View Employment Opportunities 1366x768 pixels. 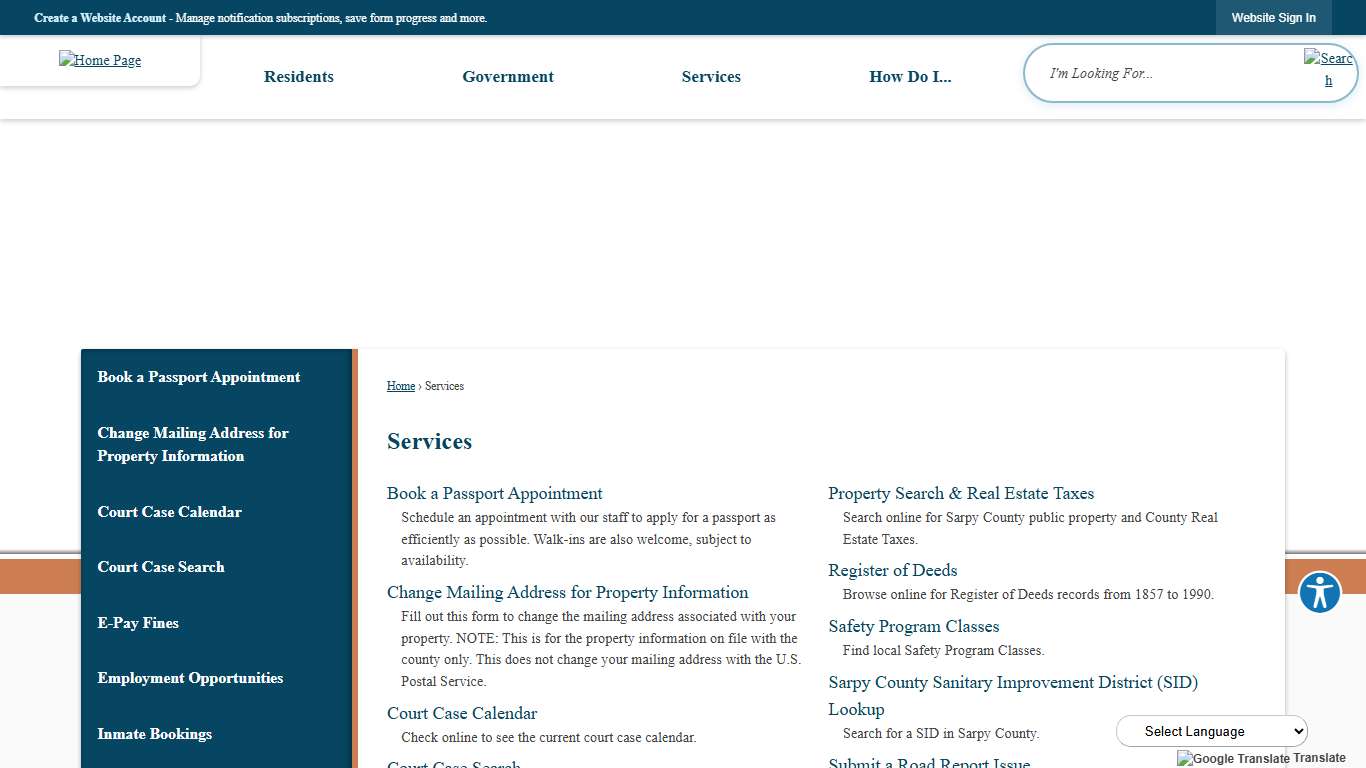pyautogui.click(x=190, y=678)
